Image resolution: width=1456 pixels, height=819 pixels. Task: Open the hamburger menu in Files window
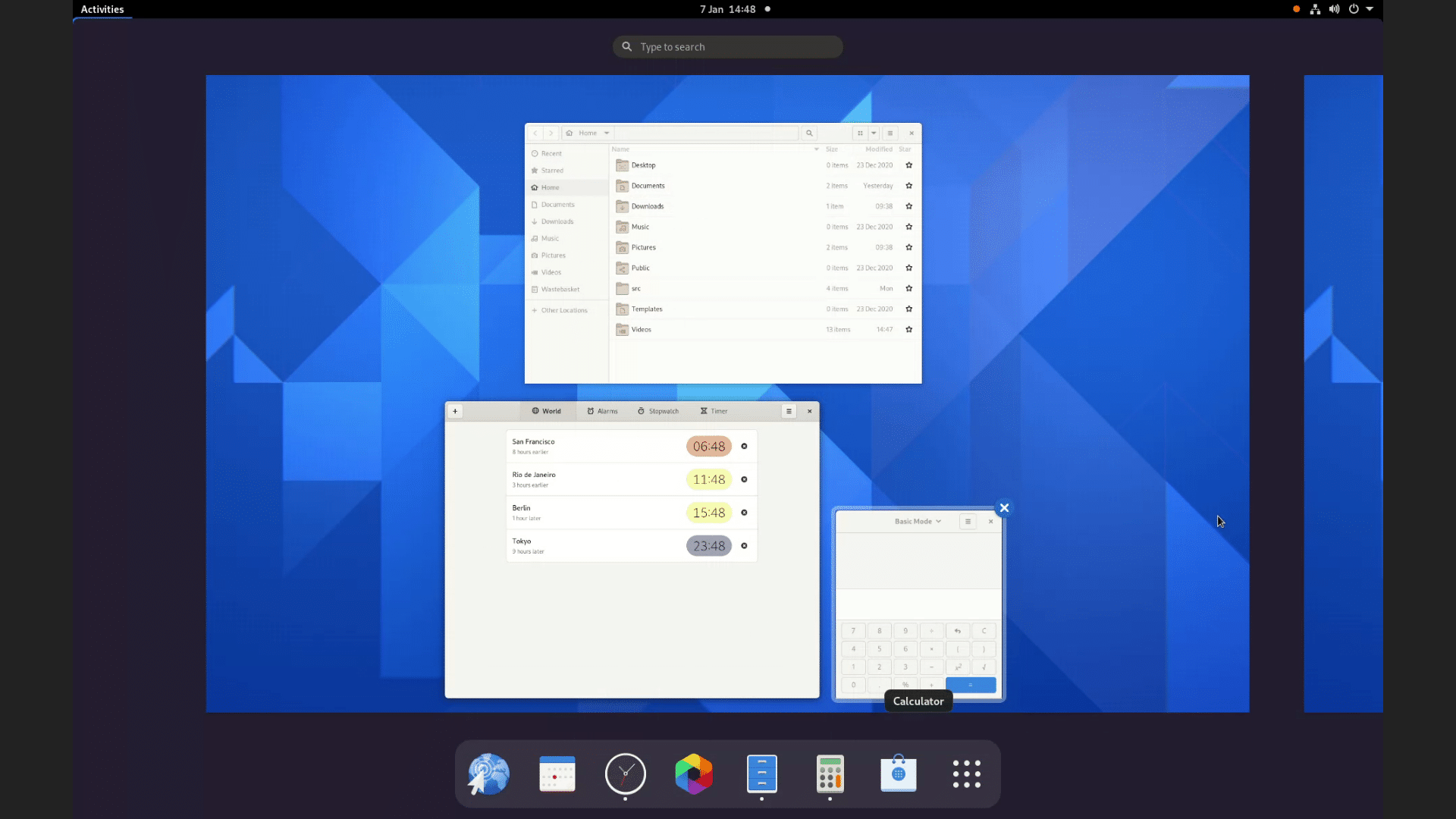tap(890, 133)
